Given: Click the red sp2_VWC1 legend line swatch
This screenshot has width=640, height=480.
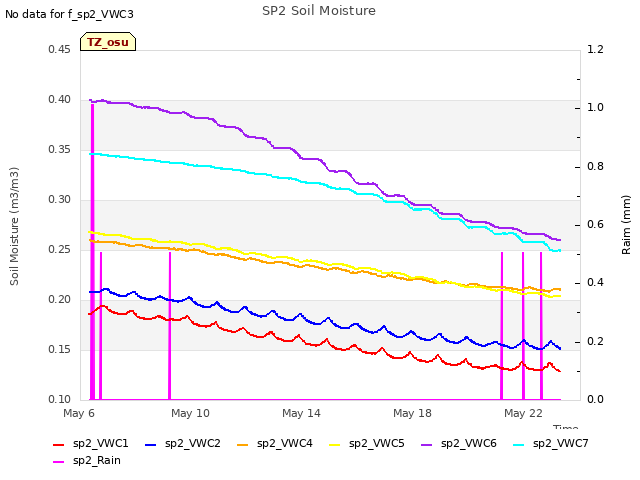Looking at the screenshot, I should tap(59, 445).
